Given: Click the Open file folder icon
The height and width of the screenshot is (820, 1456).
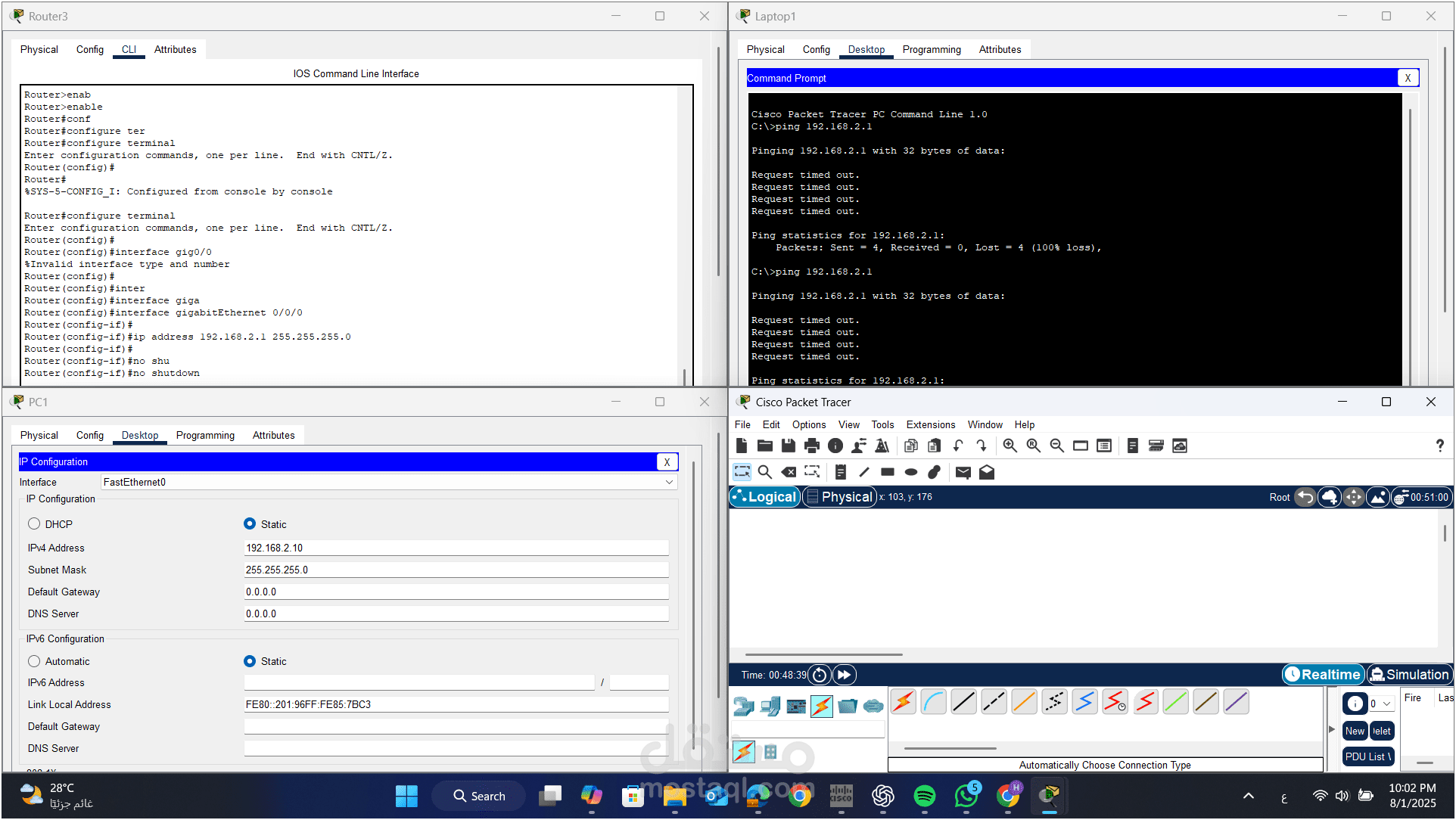Looking at the screenshot, I should click(765, 446).
